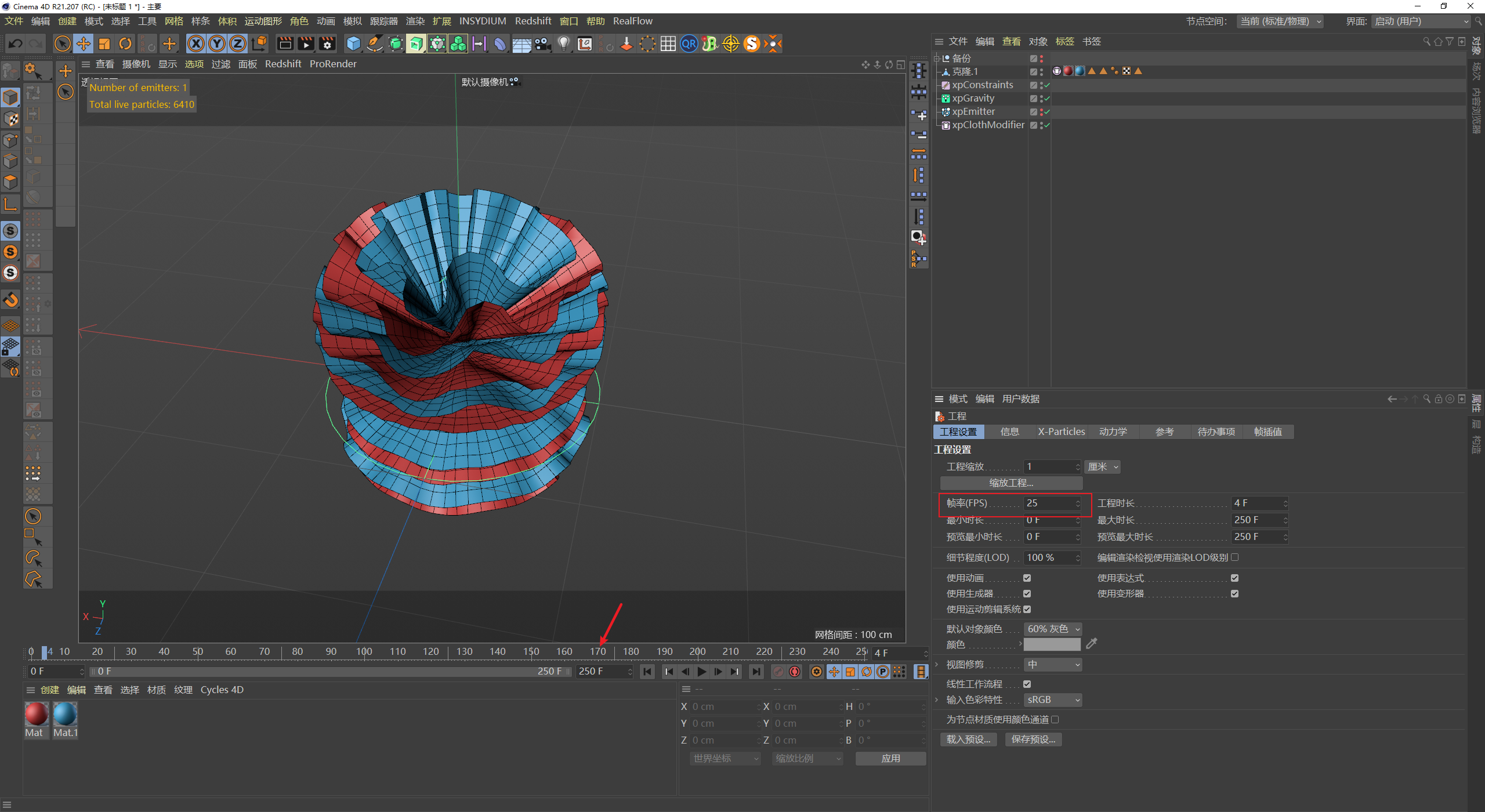Click the 保存预设... button
Viewport: 1485px width, 812px height.
click(x=1033, y=739)
